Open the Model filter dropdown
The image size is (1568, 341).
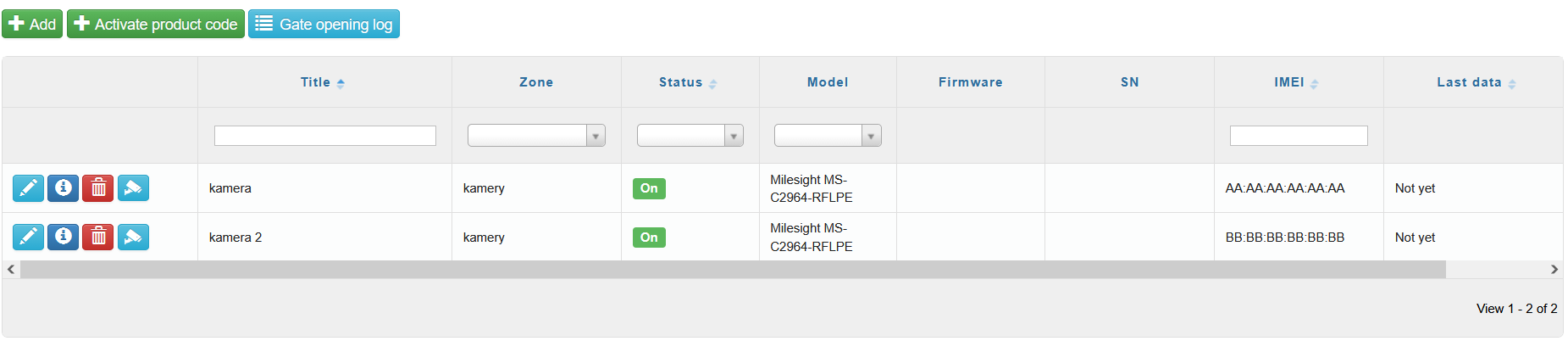point(828,136)
